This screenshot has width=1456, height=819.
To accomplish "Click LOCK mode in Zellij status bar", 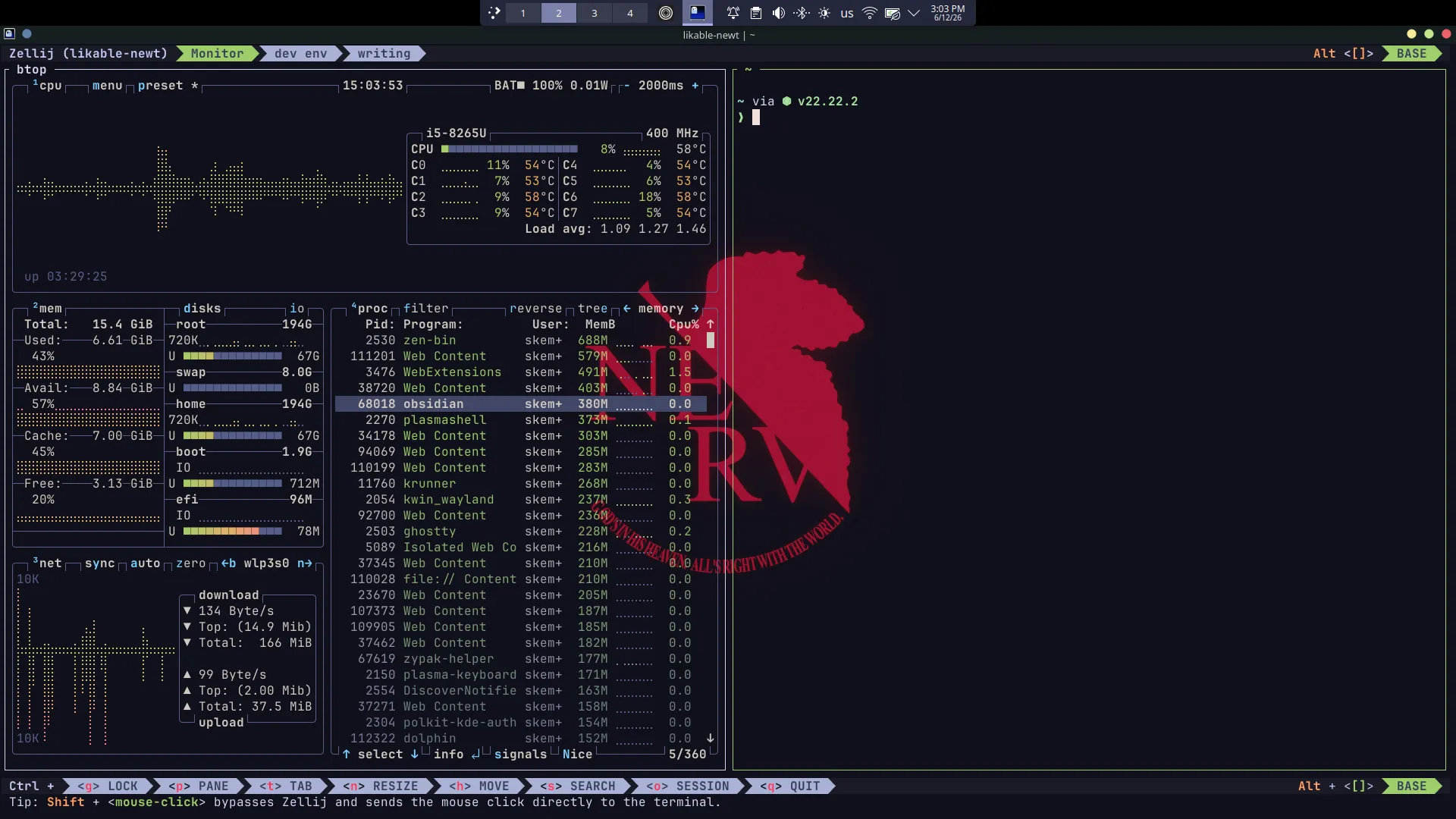I will point(107,786).
